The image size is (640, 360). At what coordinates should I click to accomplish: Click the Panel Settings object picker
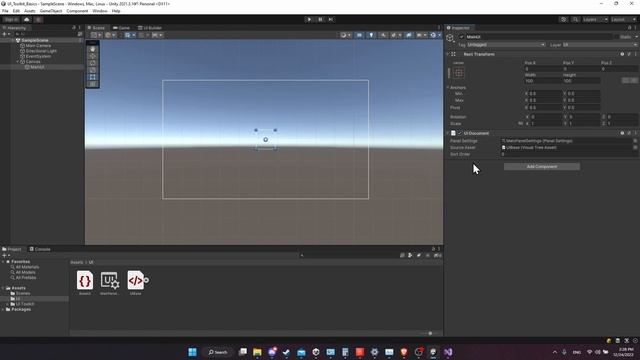(635, 141)
